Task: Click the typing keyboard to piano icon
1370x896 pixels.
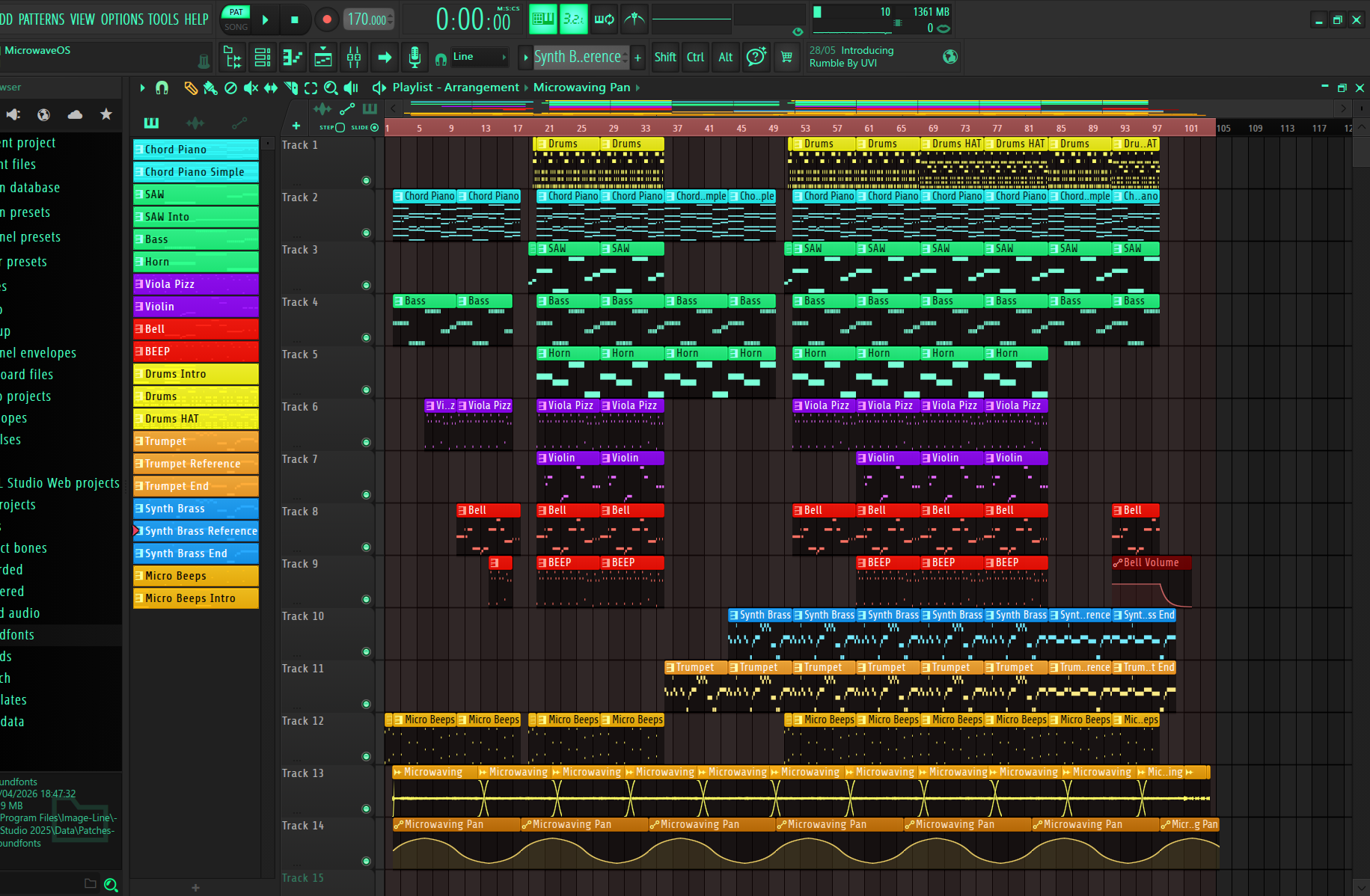Action: 544,19
